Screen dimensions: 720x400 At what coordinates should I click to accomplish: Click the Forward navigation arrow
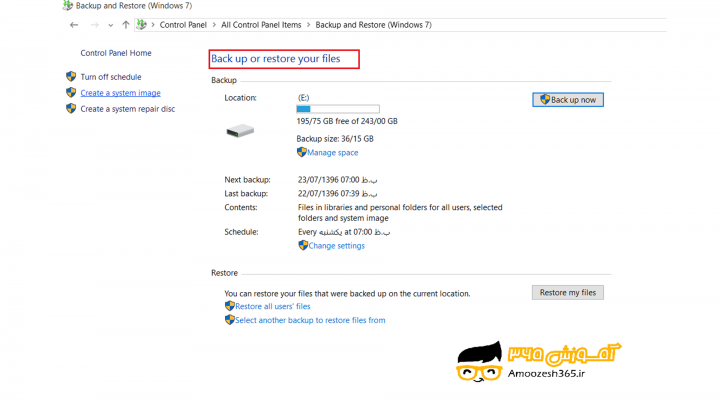[95, 25]
